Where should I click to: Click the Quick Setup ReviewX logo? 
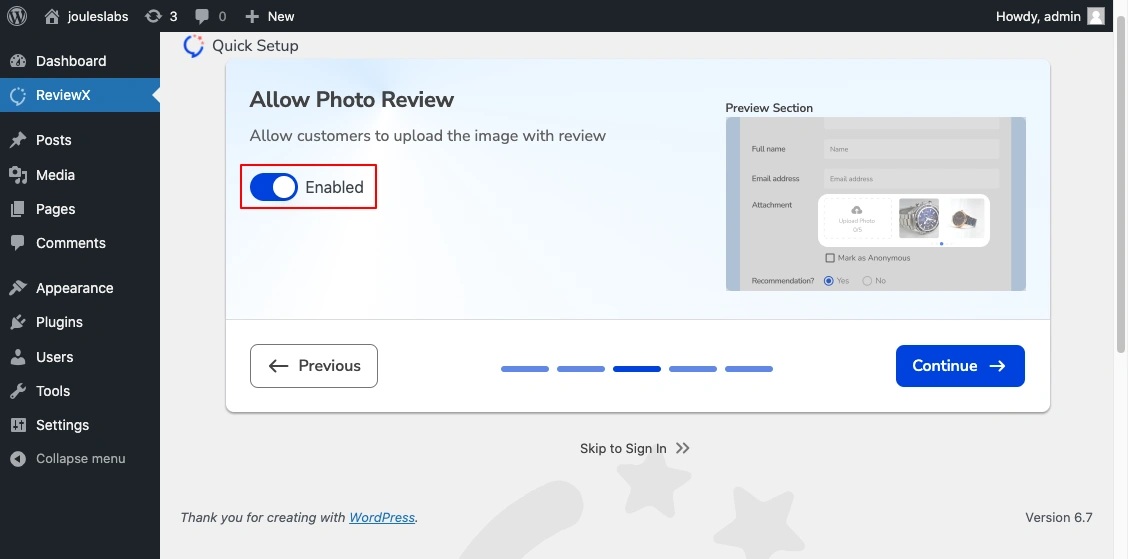[x=194, y=46]
